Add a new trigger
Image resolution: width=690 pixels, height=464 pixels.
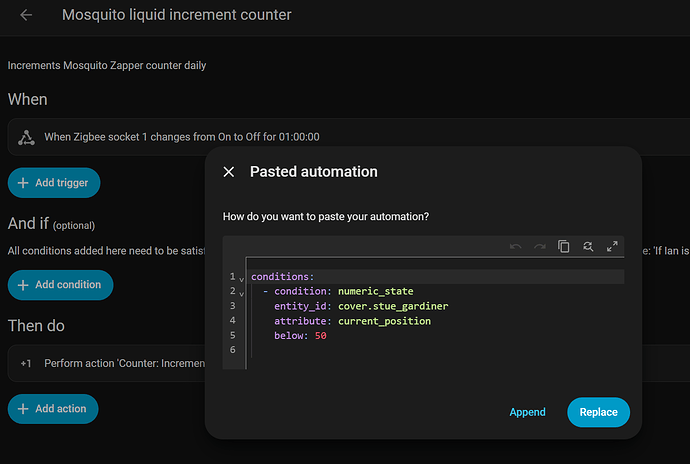(x=54, y=183)
